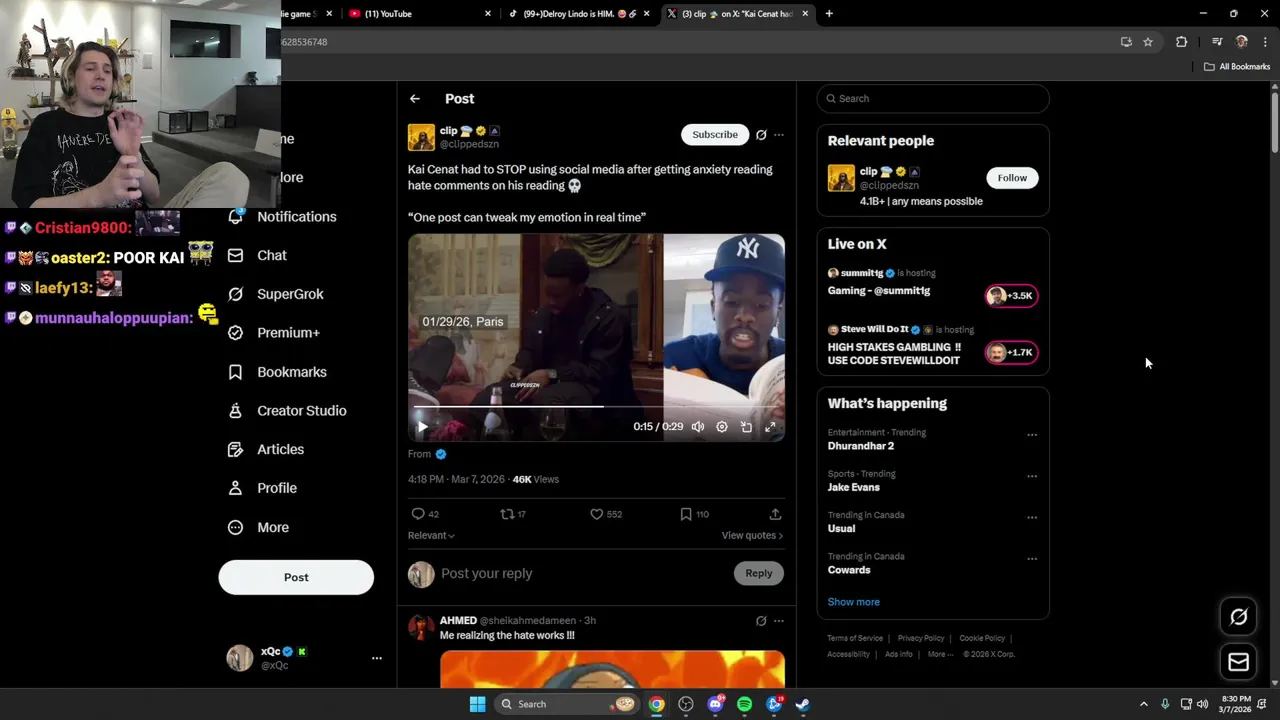Open Discord from the taskbar
The height and width of the screenshot is (720, 1280).
pos(715,704)
